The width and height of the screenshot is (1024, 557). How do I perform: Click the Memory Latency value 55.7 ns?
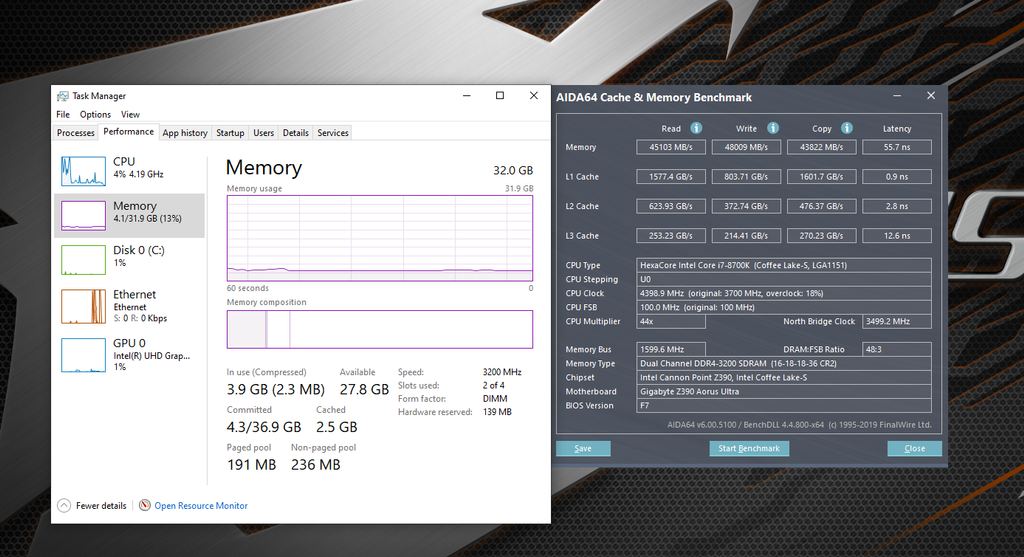click(897, 147)
